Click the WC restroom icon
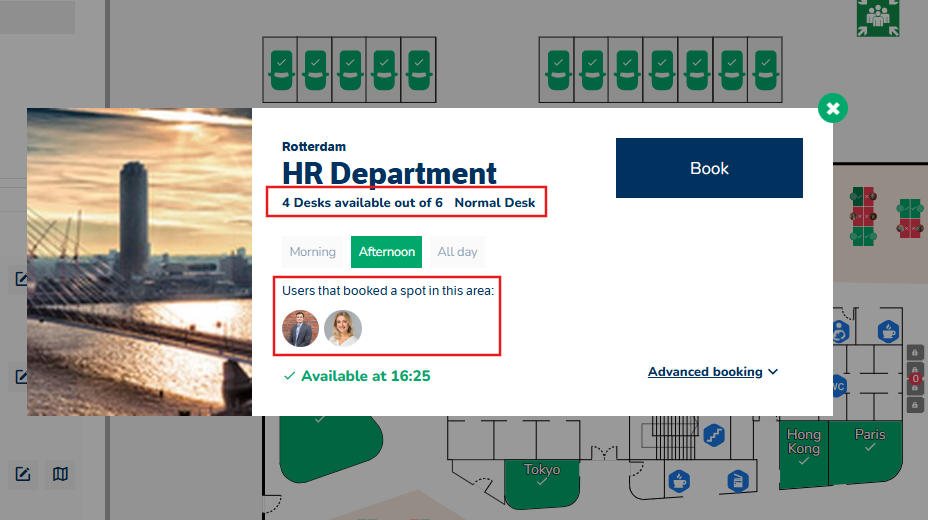 pyautogui.click(x=838, y=386)
